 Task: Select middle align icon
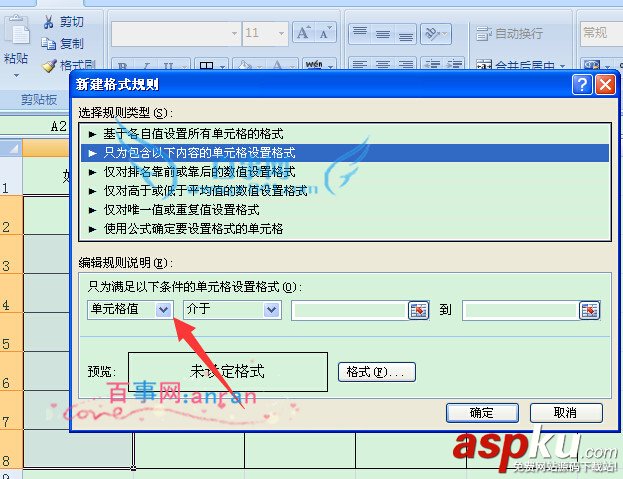point(383,33)
